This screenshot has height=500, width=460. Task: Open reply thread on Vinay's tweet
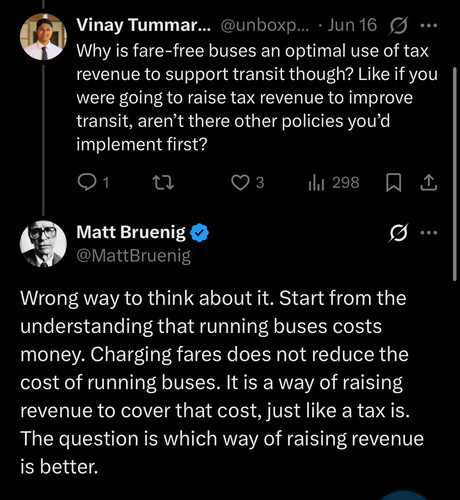click(93, 183)
